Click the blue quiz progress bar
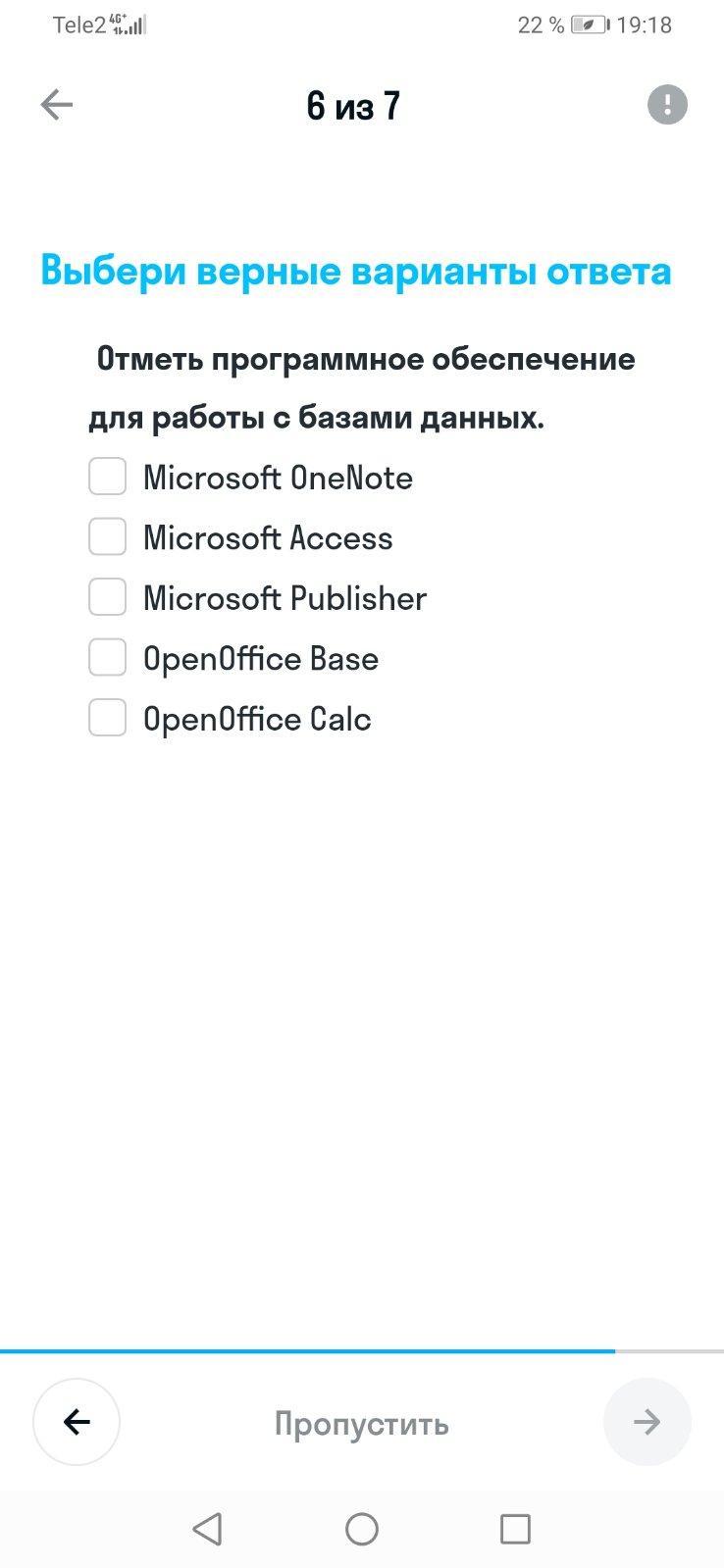The width and height of the screenshot is (724, 1568). (x=308, y=1351)
